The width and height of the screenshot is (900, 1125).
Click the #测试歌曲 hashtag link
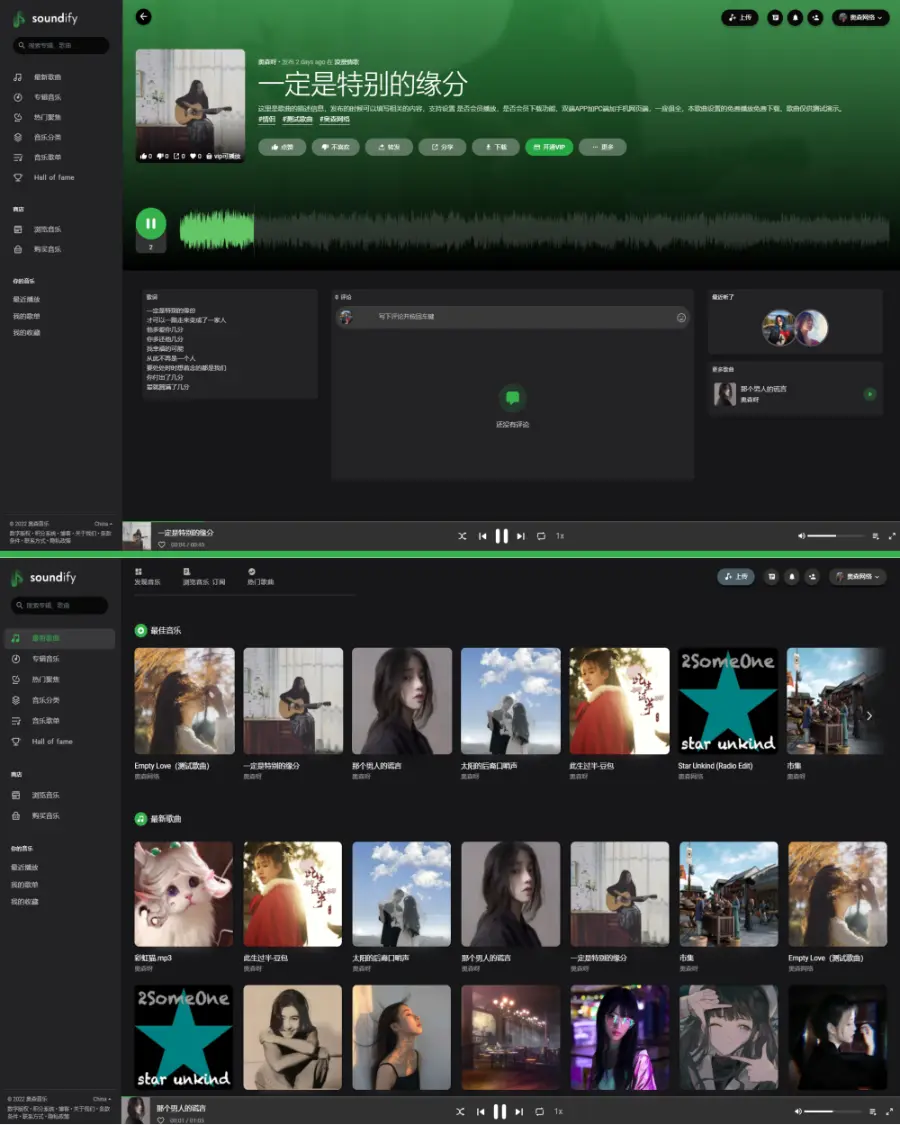point(298,119)
